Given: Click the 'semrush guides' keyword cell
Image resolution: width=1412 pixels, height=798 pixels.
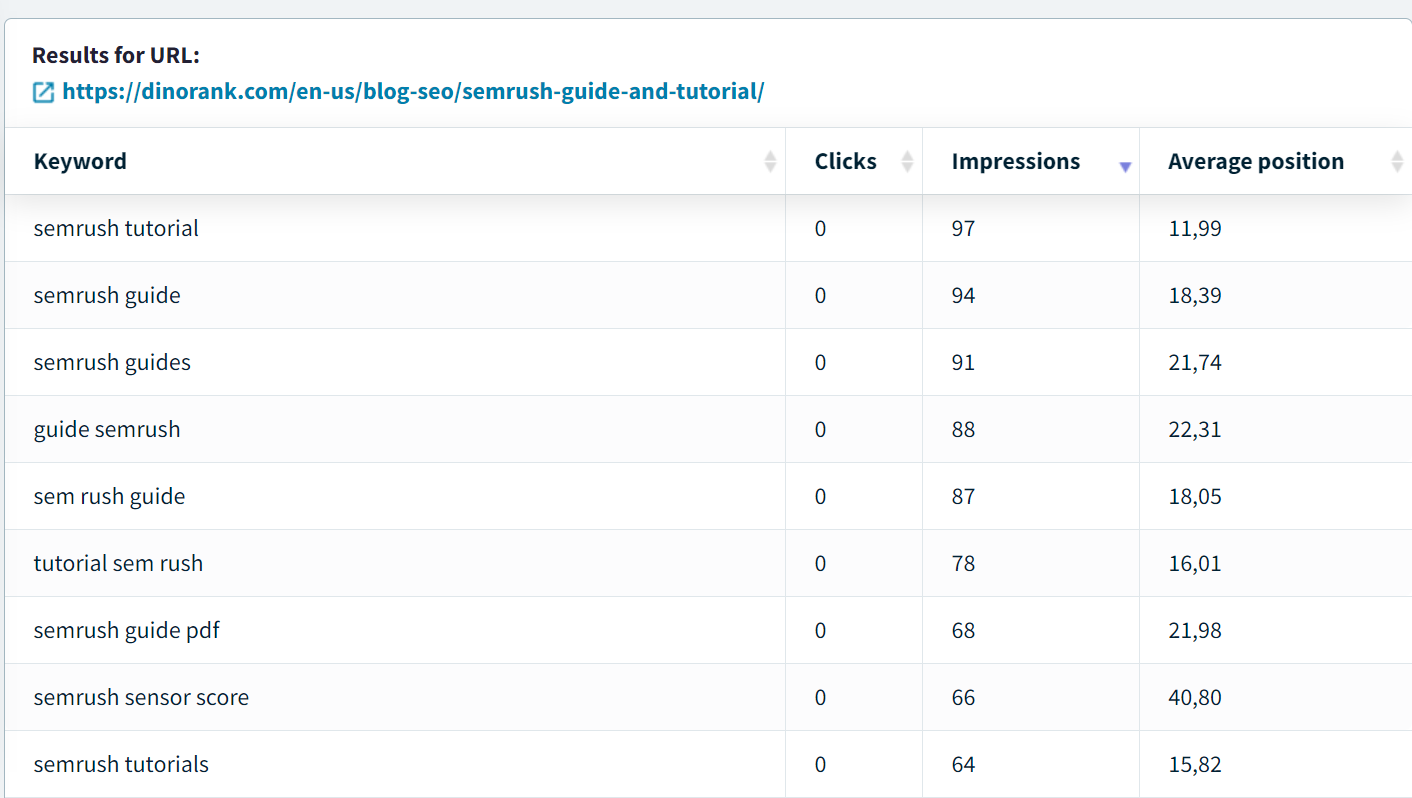Looking at the screenshot, I should point(112,362).
